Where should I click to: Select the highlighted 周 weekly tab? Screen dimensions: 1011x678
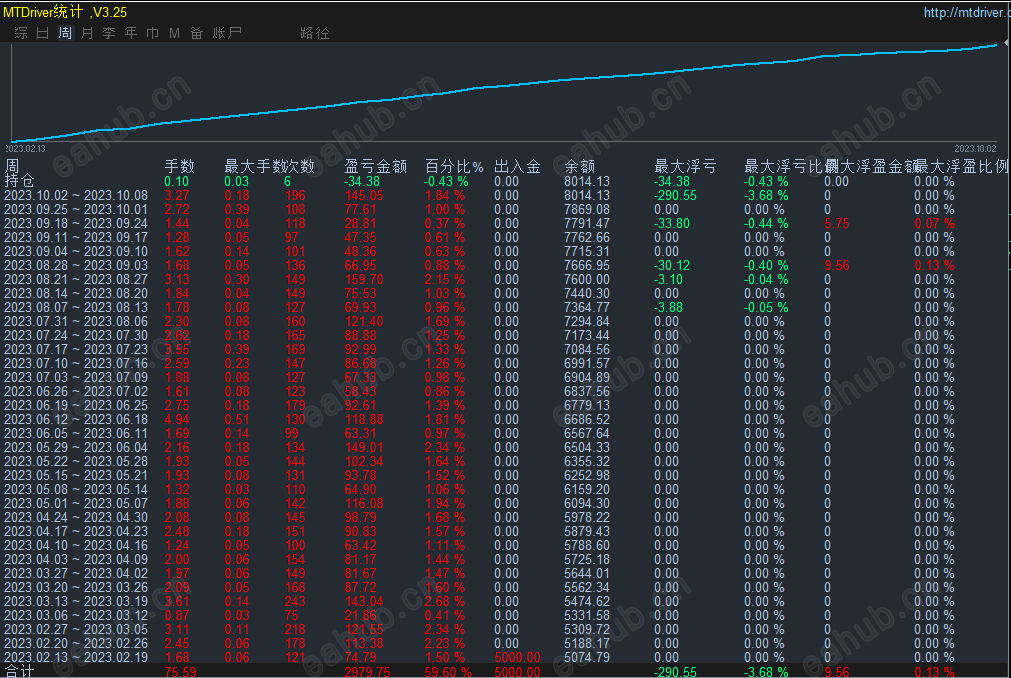tap(65, 32)
